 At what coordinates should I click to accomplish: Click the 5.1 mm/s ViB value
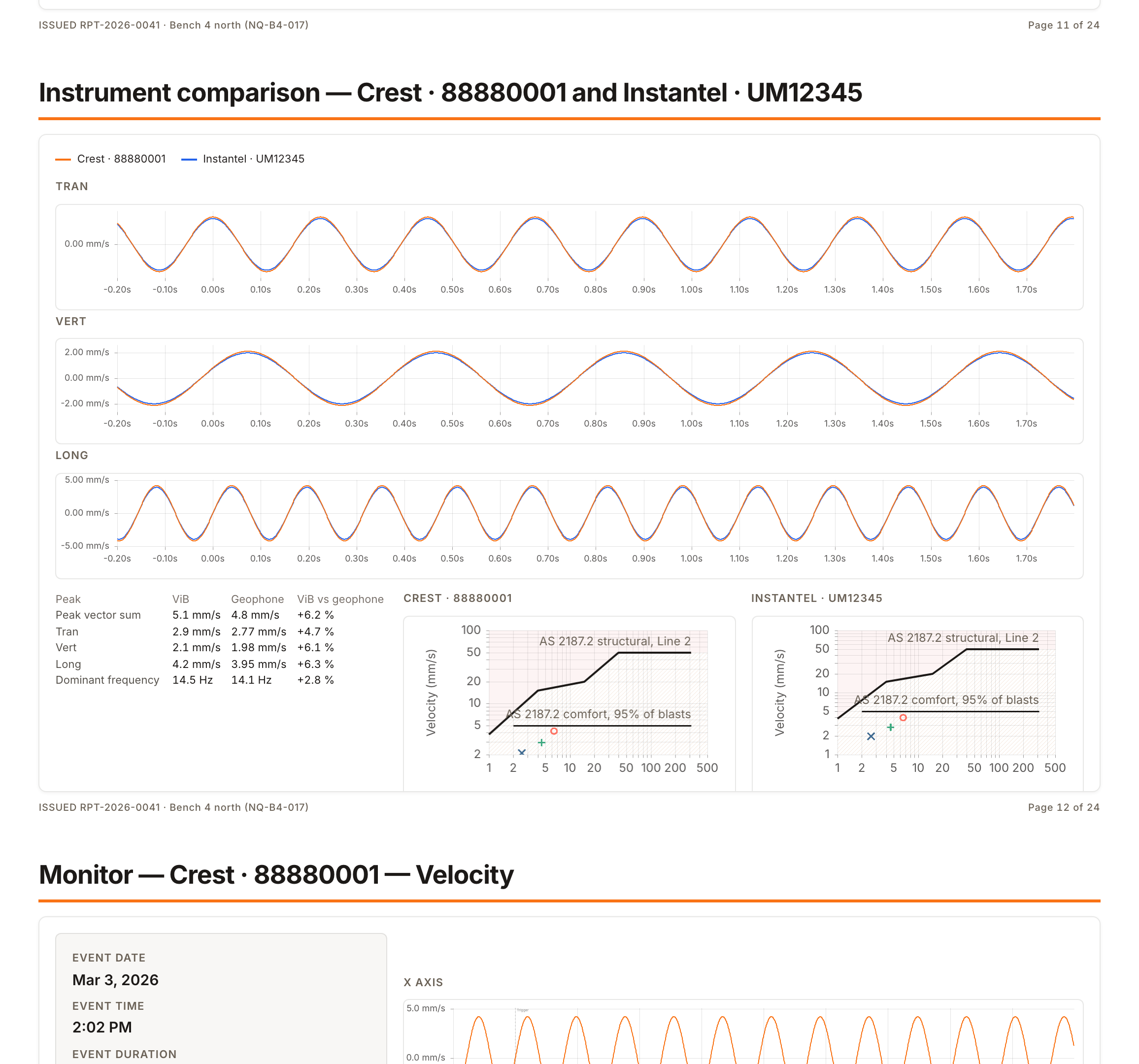[x=197, y=615]
